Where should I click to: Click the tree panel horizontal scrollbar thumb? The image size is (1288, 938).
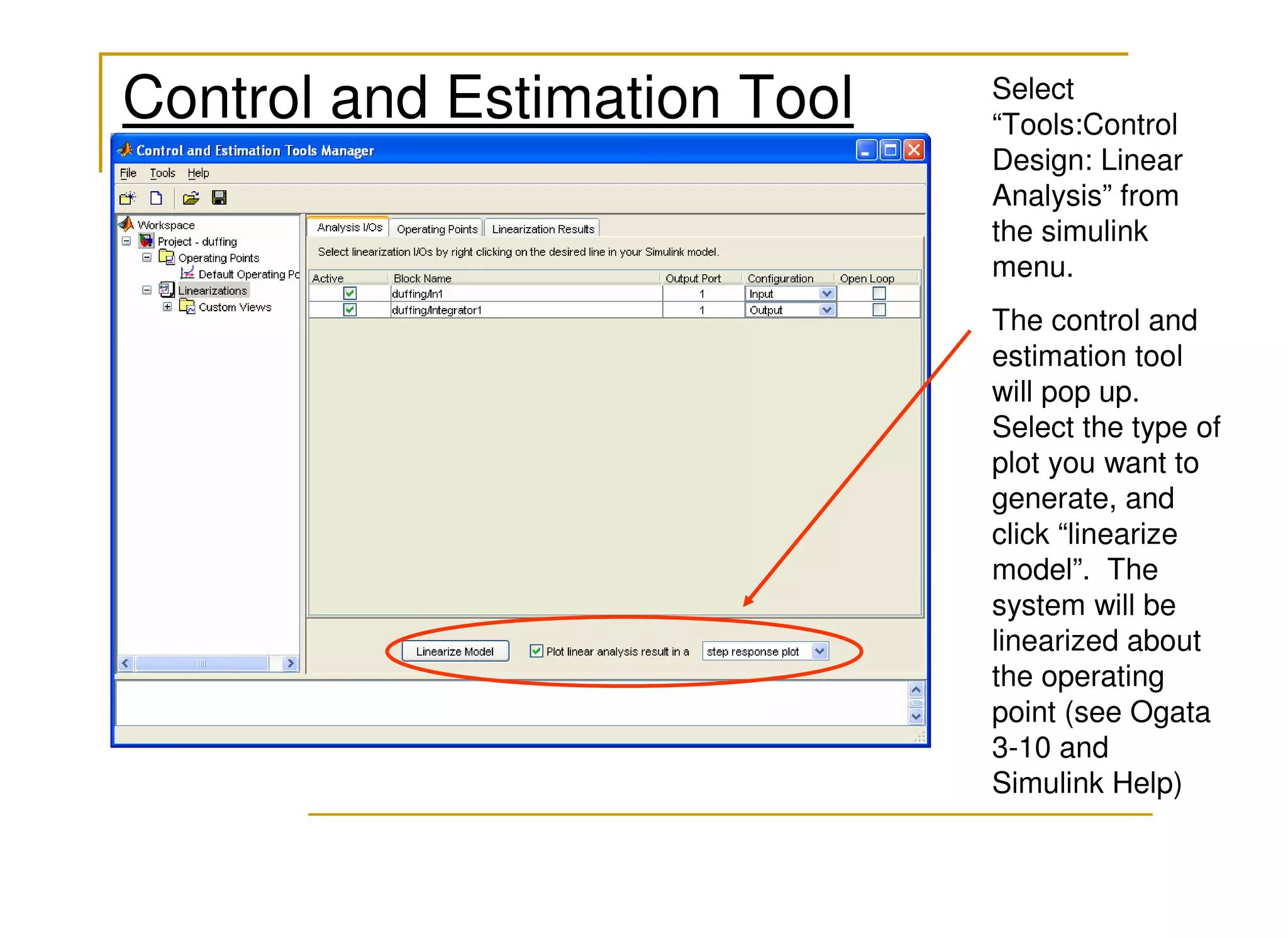(x=201, y=663)
